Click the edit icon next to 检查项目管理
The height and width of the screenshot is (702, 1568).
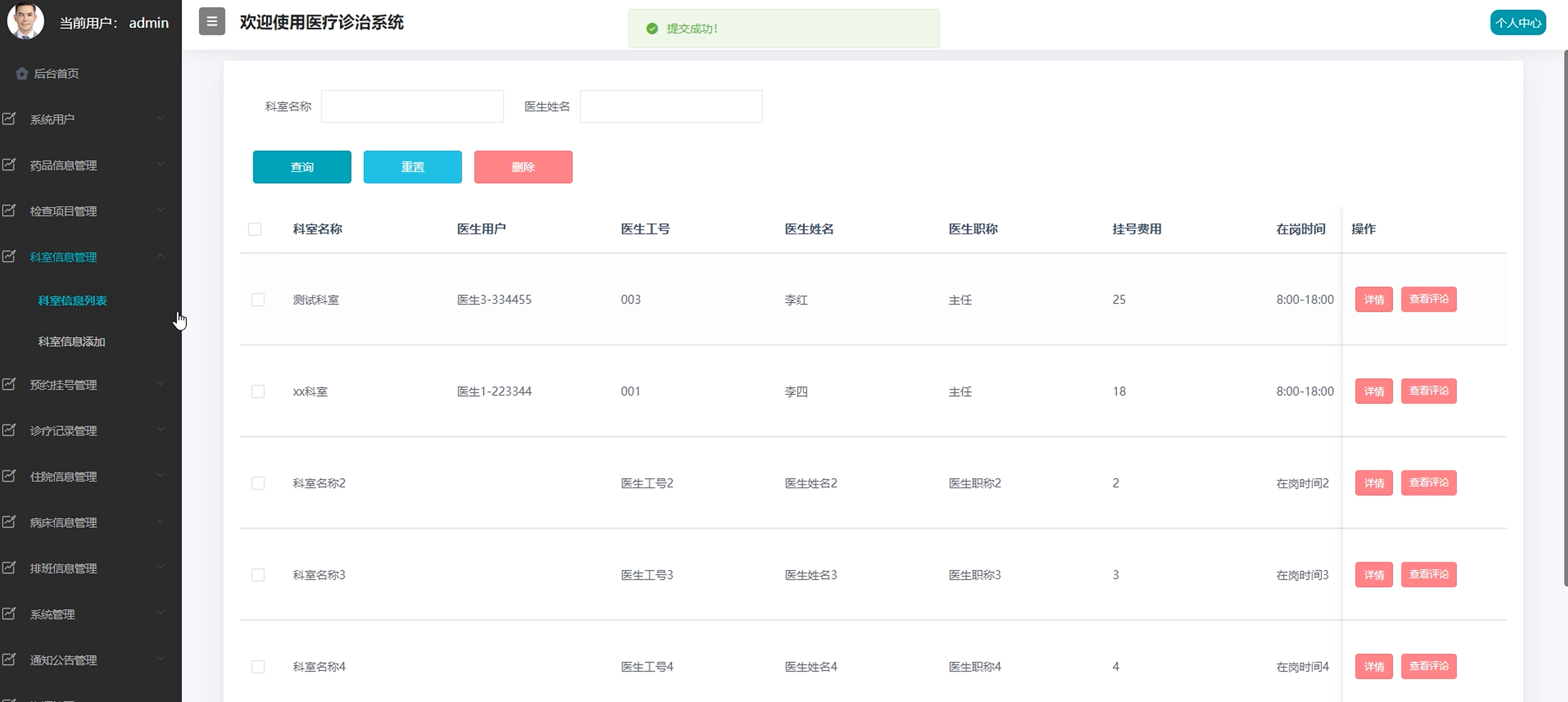(x=9, y=211)
